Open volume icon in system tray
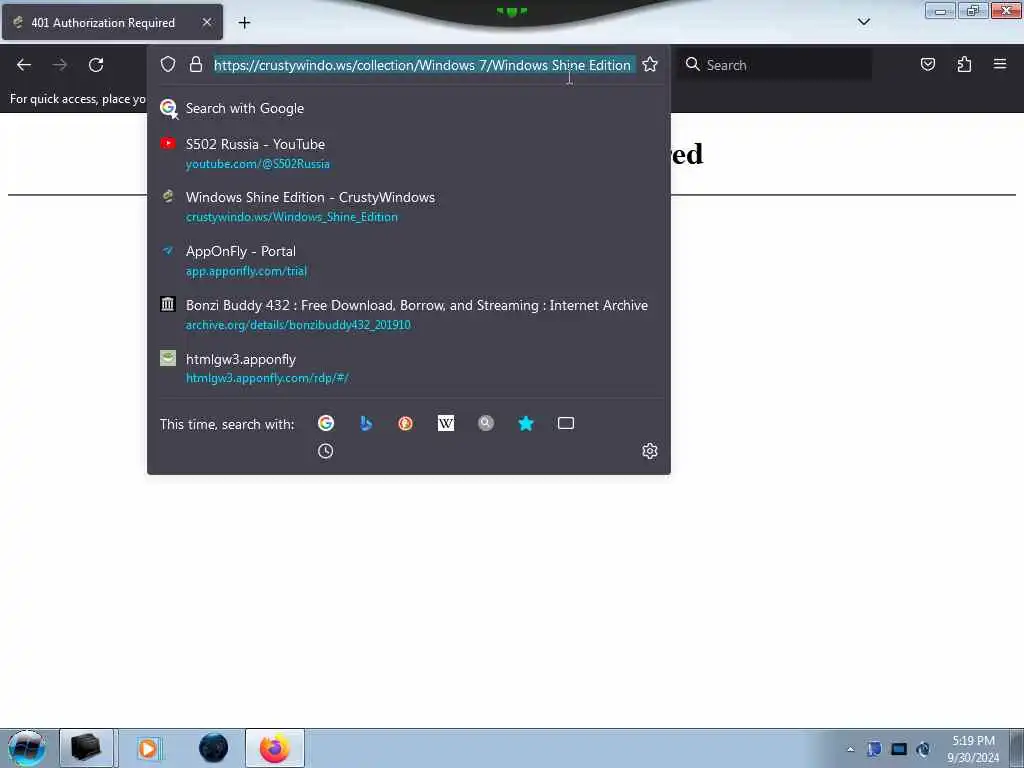The image size is (1024, 768). point(923,749)
